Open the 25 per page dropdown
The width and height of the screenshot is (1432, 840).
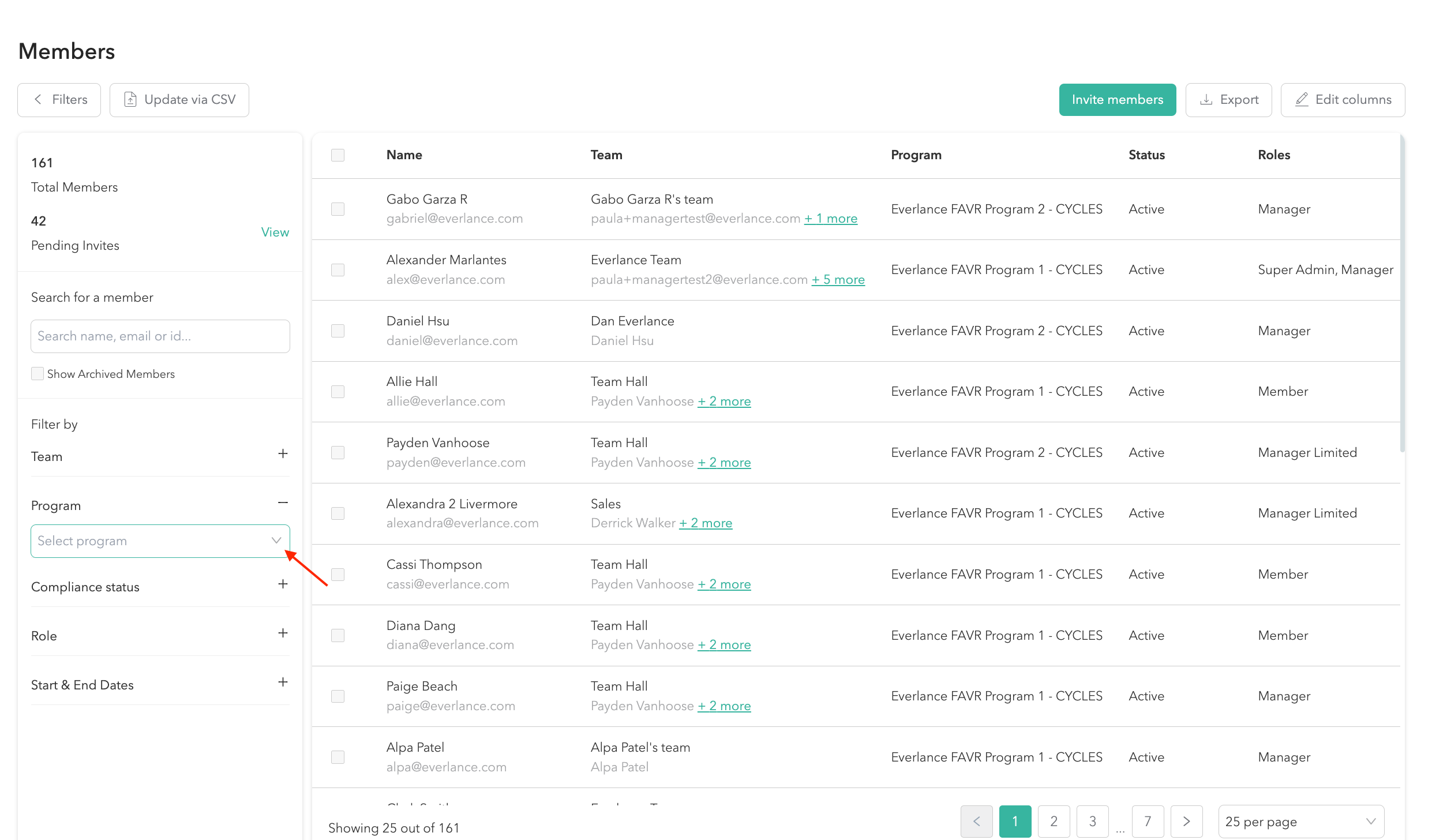(1300, 820)
